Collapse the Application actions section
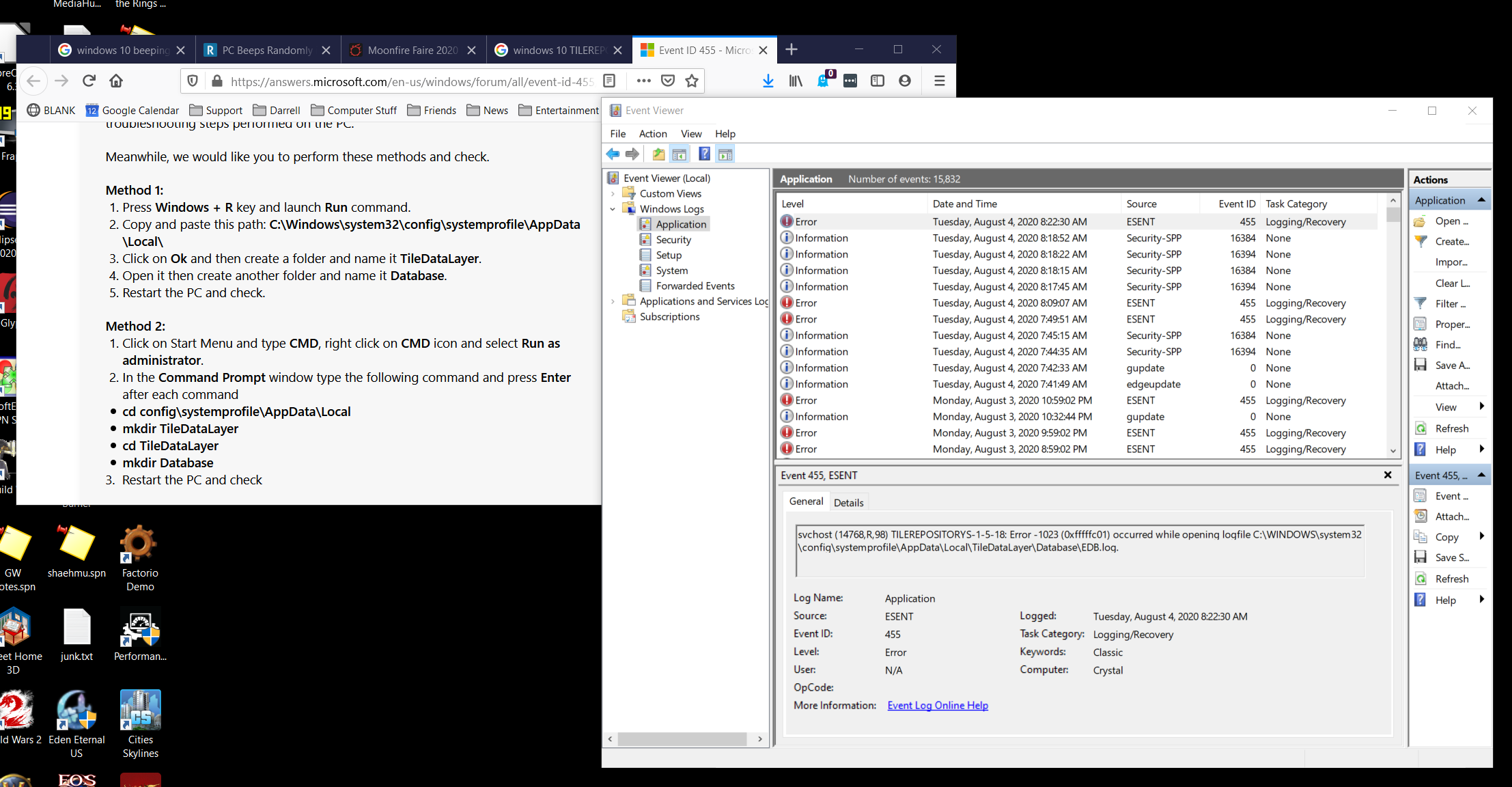The height and width of the screenshot is (787, 1512). coord(1481,200)
